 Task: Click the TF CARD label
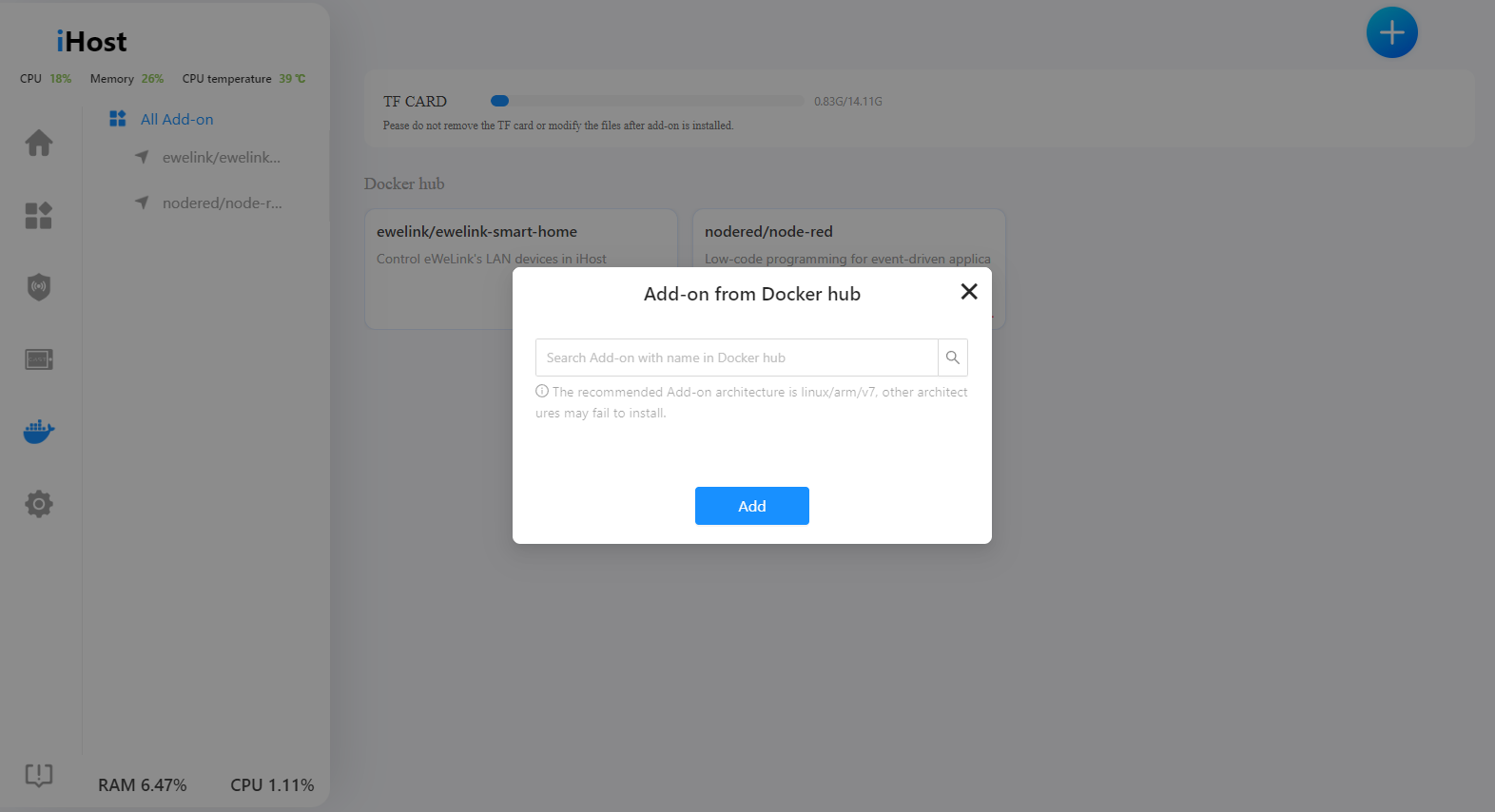[x=415, y=102]
